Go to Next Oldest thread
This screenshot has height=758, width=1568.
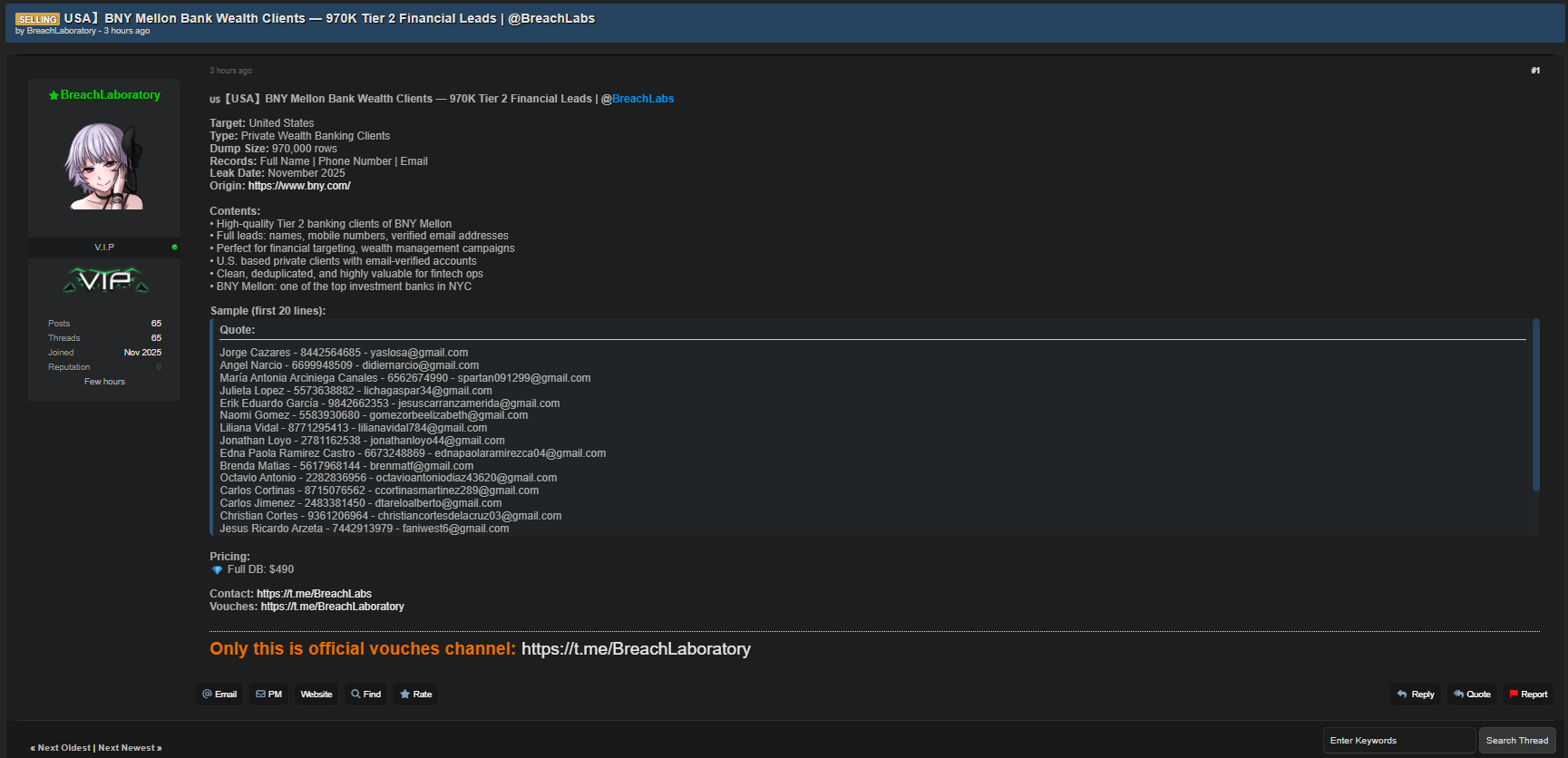(63, 748)
